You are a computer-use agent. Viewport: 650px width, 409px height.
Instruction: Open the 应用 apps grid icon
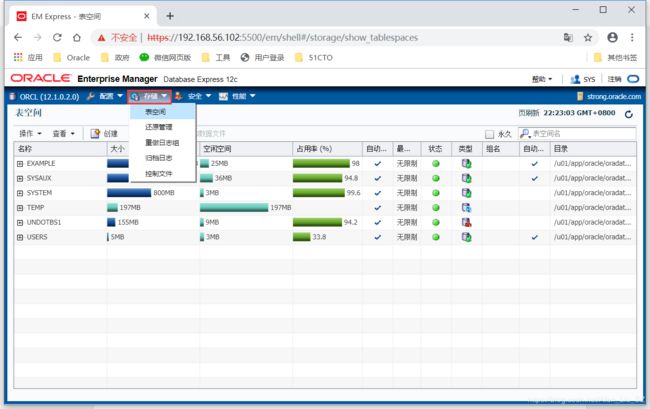pos(18,57)
